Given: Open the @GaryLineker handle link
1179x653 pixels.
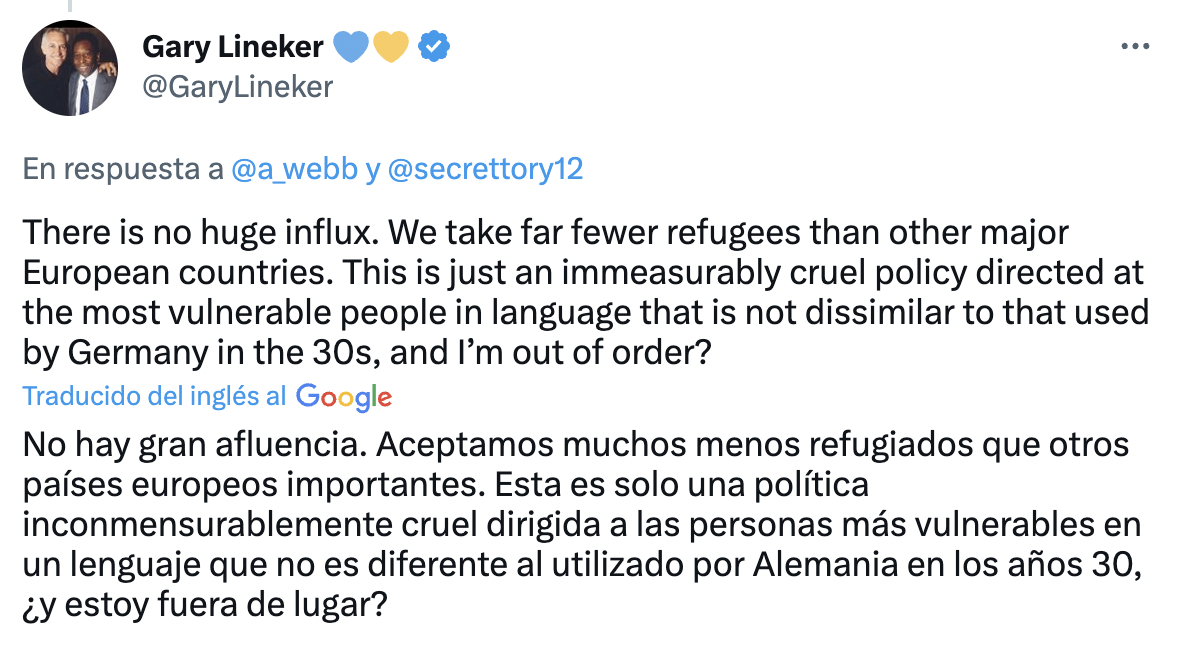Looking at the screenshot, I should tap(237, 87).
